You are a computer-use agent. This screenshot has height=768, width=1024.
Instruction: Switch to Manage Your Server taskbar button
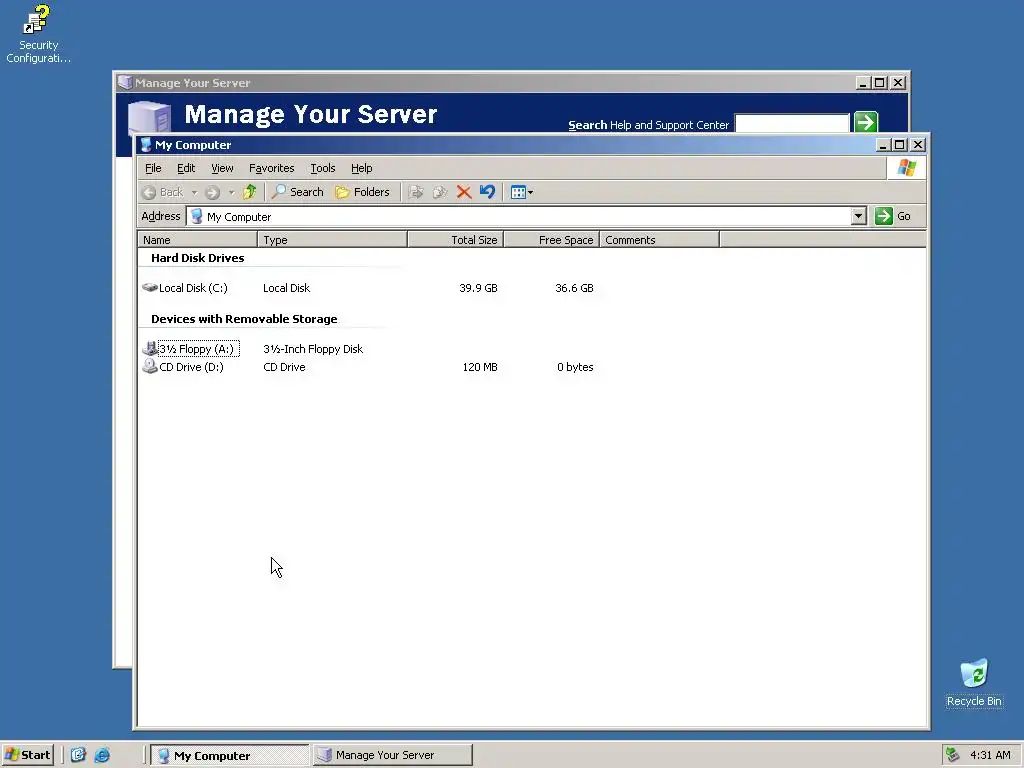coord(392,755)
